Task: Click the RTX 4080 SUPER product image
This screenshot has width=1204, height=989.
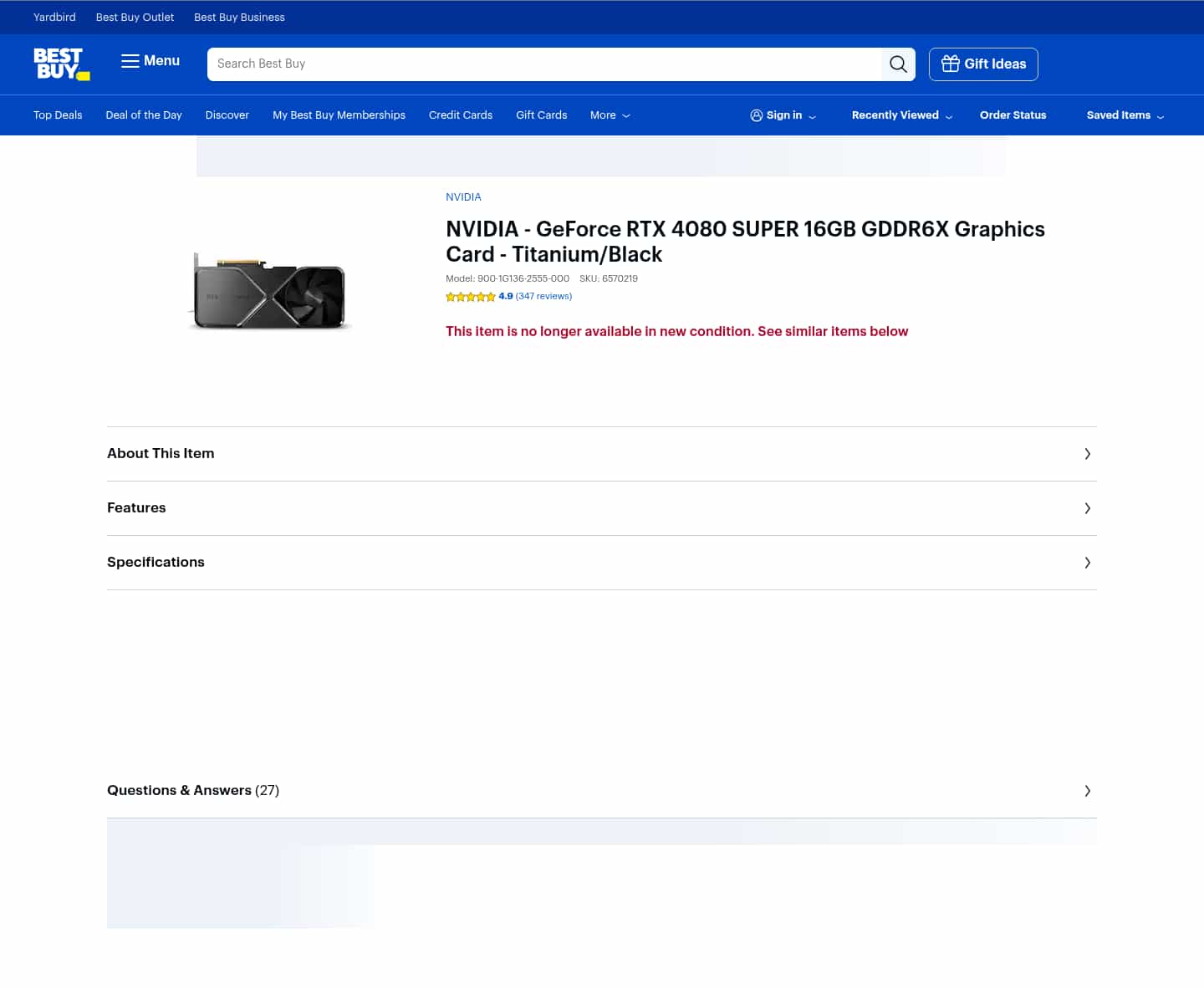Action: 269,291
